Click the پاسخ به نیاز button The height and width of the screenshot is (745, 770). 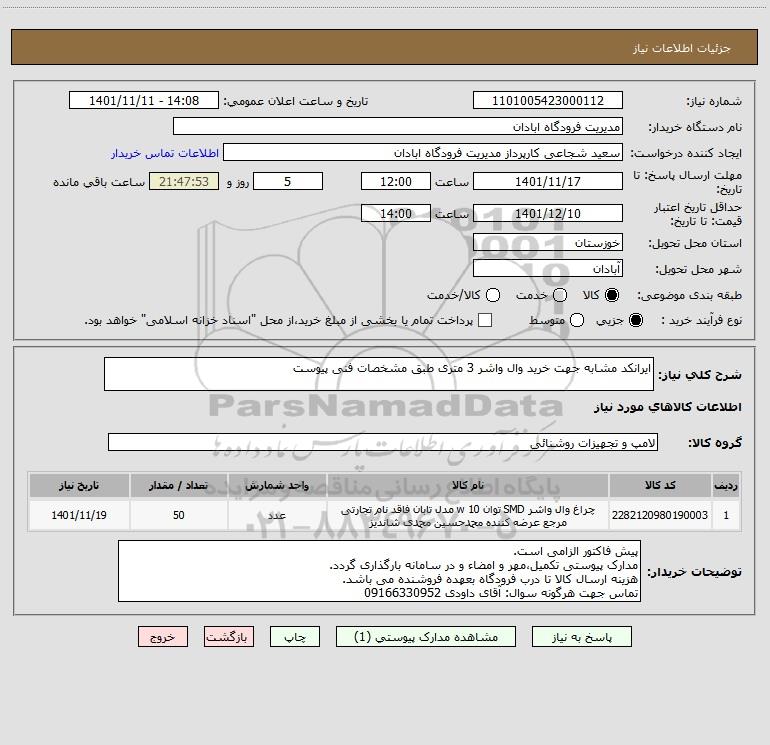tap(581, 637)
